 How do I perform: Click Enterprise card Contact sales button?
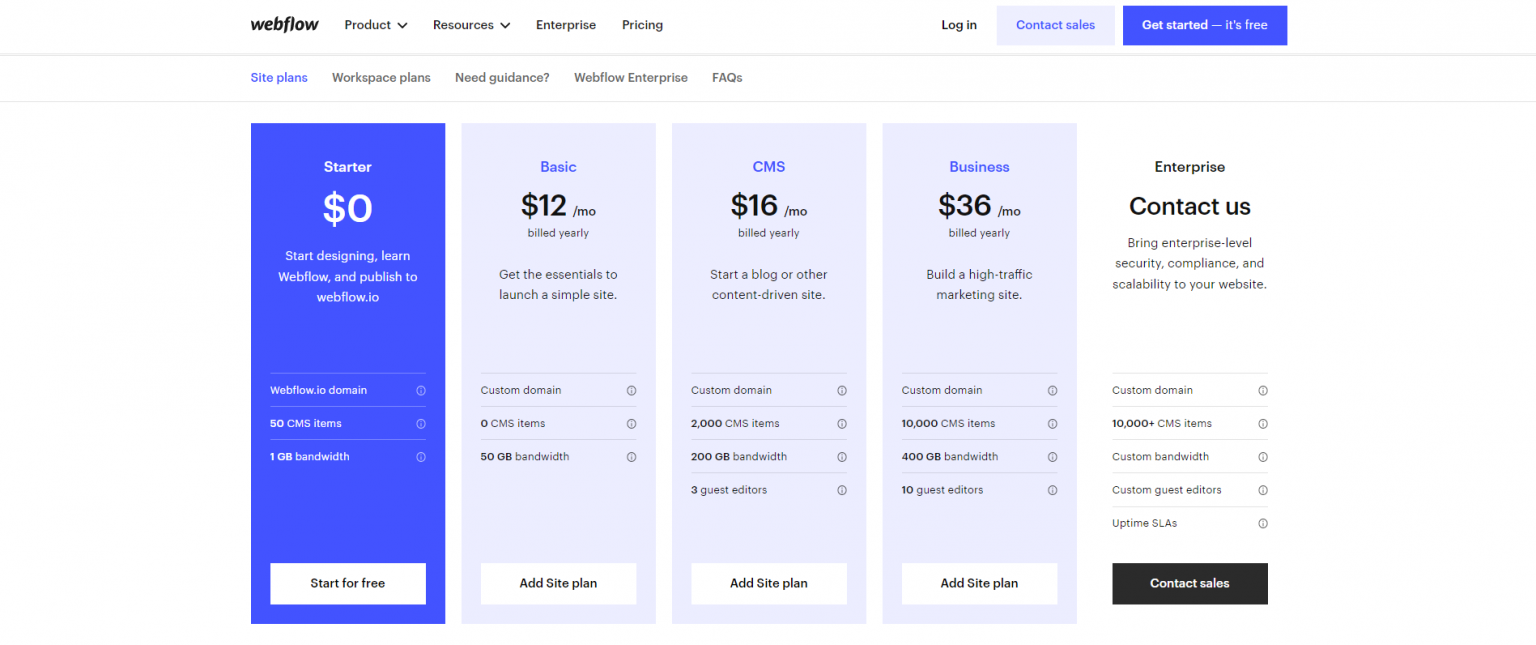coord(1190,583)
